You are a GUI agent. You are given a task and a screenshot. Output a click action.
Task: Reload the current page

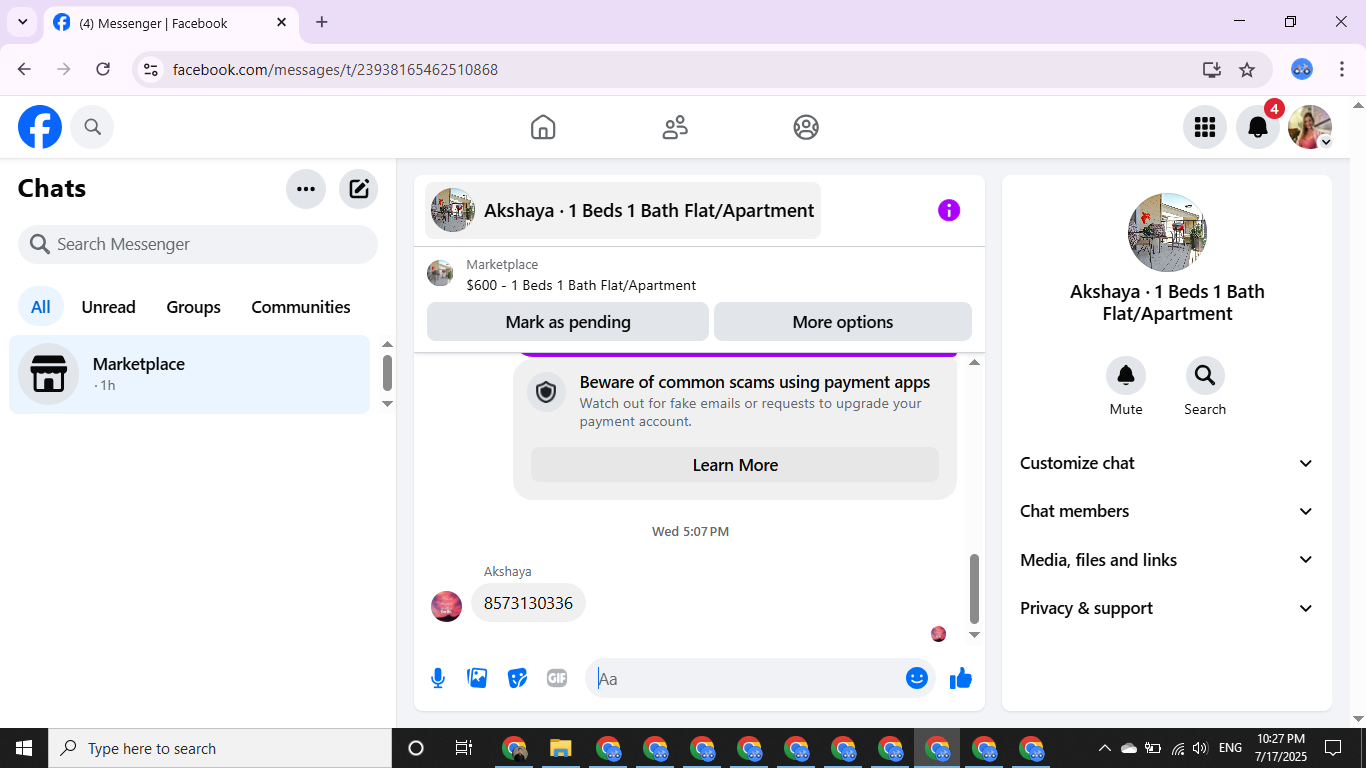point(103,69)
